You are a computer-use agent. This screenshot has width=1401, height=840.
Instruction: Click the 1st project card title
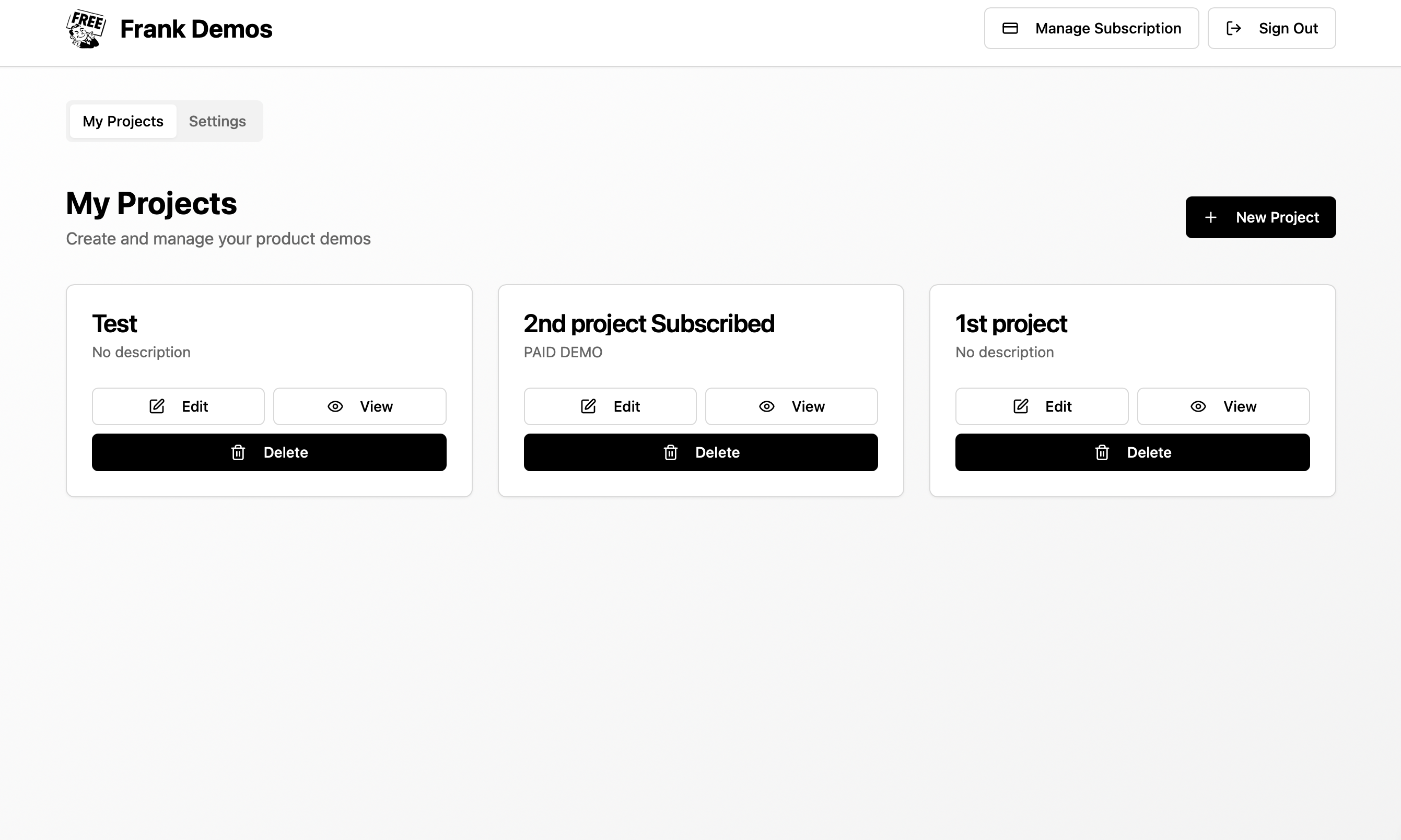click(1011, 324)
